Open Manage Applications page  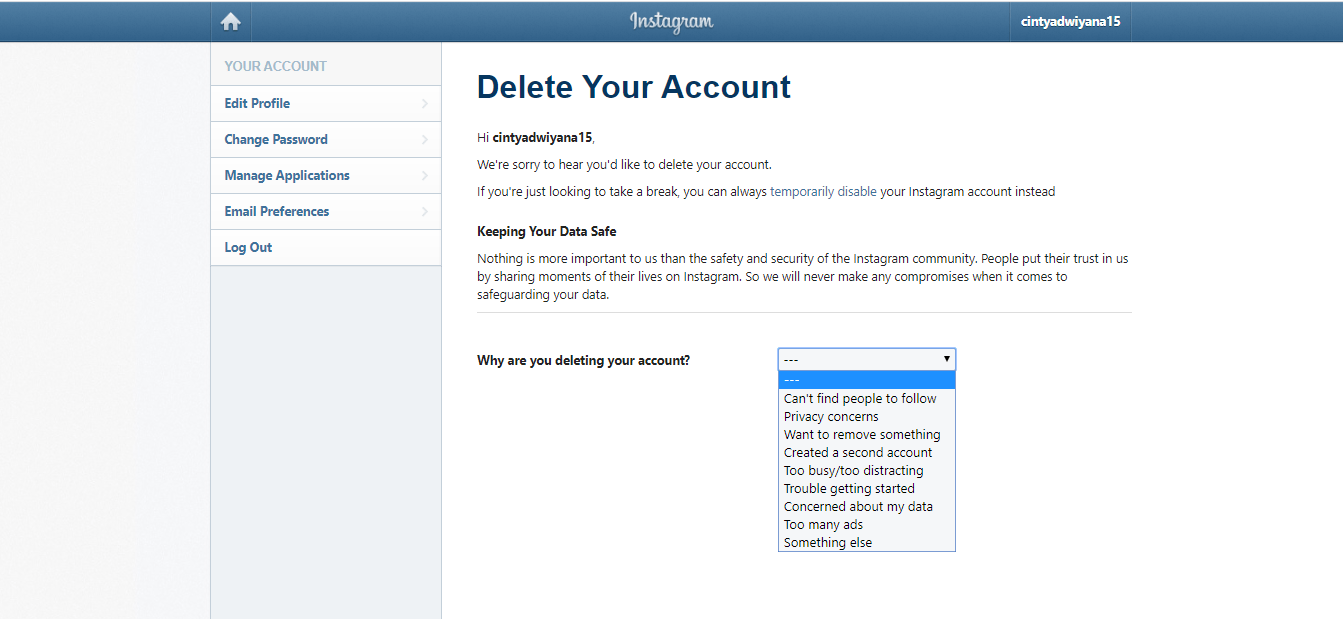287,176
